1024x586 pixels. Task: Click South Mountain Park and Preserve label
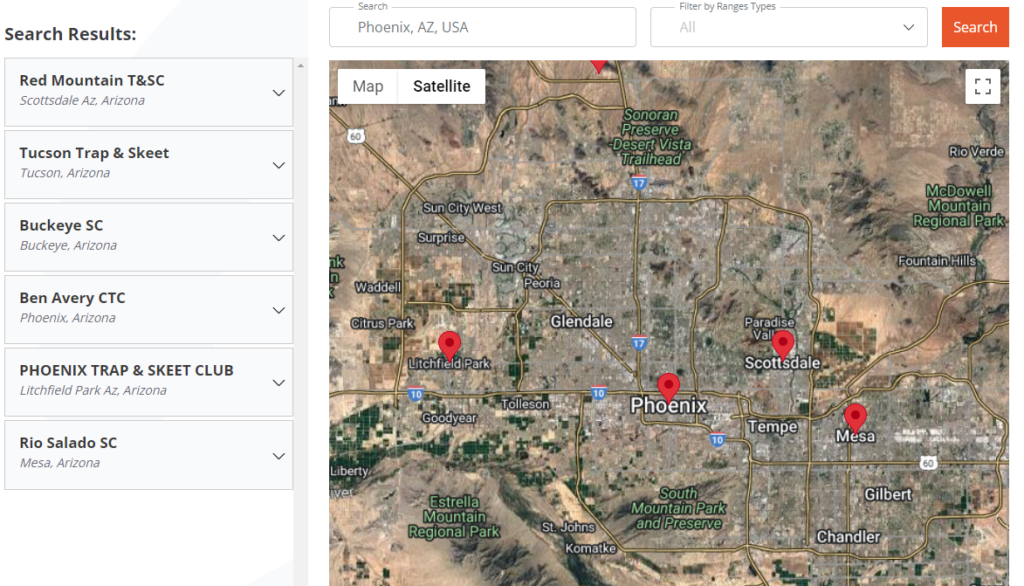(x=679, y=508)
